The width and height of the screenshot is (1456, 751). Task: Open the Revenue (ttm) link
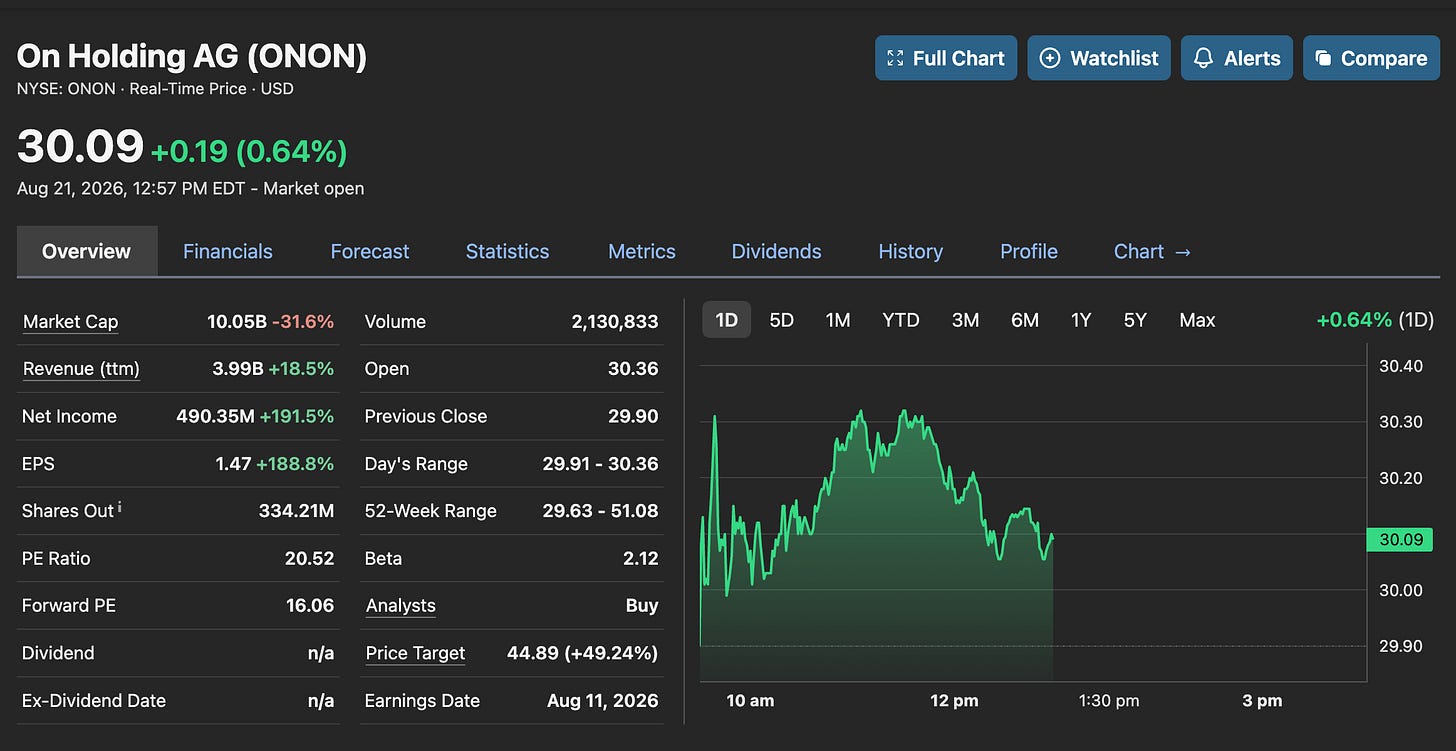pyautogui.click(x=81, y=369)
